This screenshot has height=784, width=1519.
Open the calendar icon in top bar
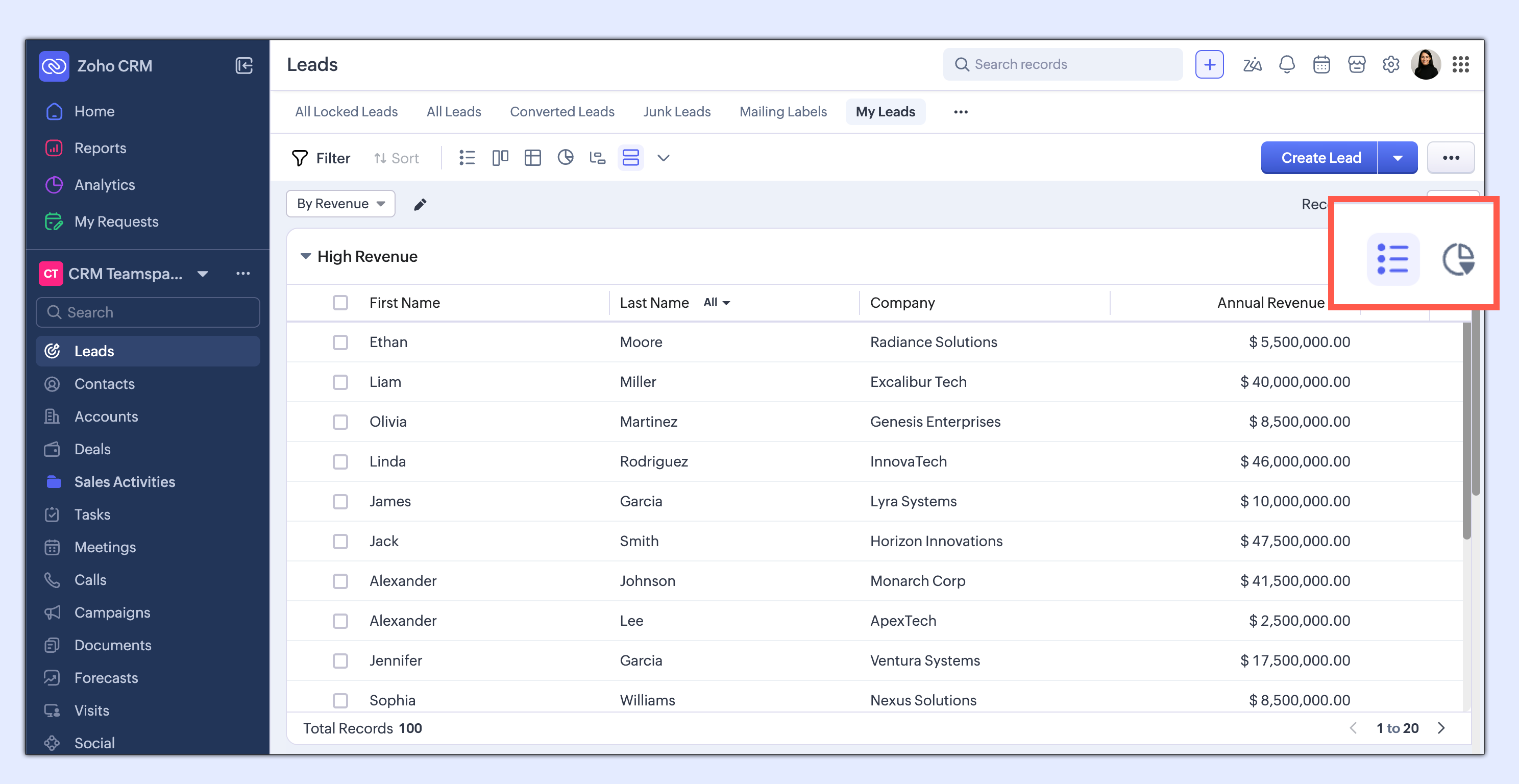tap(1321, 64)
